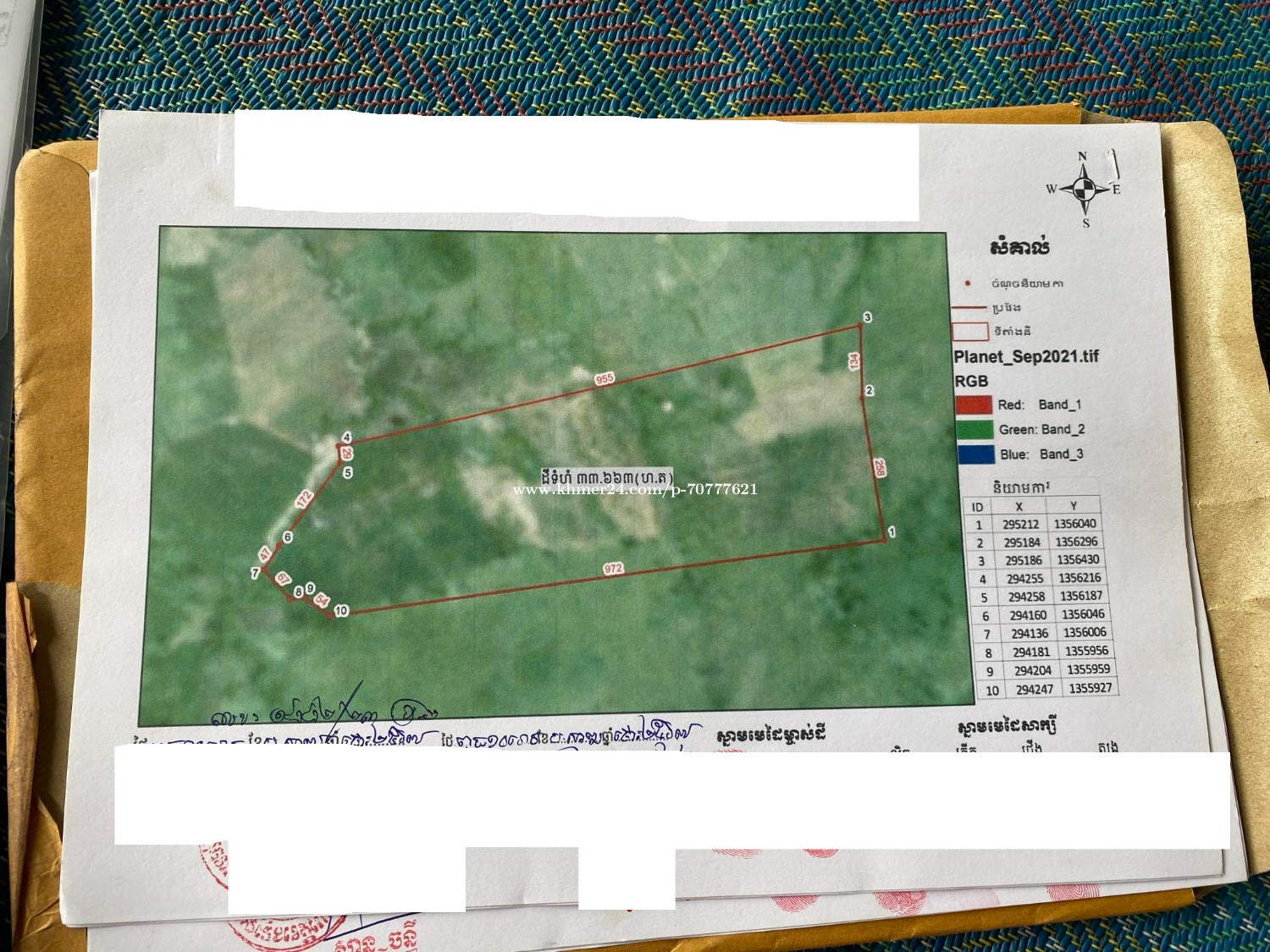Click the 972 distance label on the south boundary
The image size is (1270, 952).
pyautogui.click(x=613, y=569)
